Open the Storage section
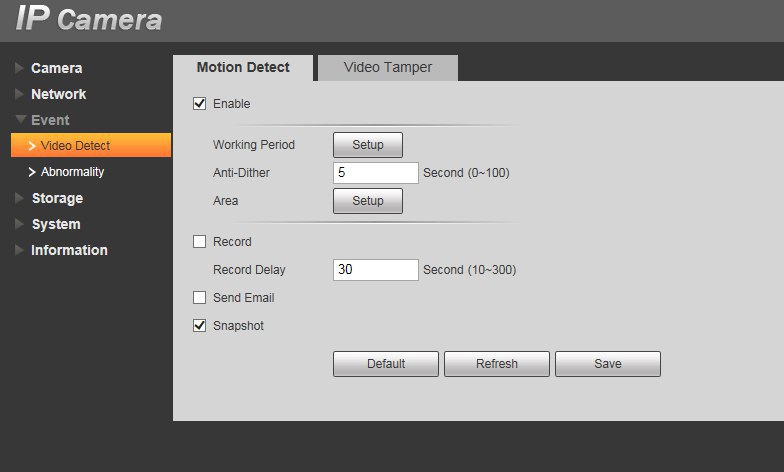Viewport: 784px width, 472px height. 58,198
